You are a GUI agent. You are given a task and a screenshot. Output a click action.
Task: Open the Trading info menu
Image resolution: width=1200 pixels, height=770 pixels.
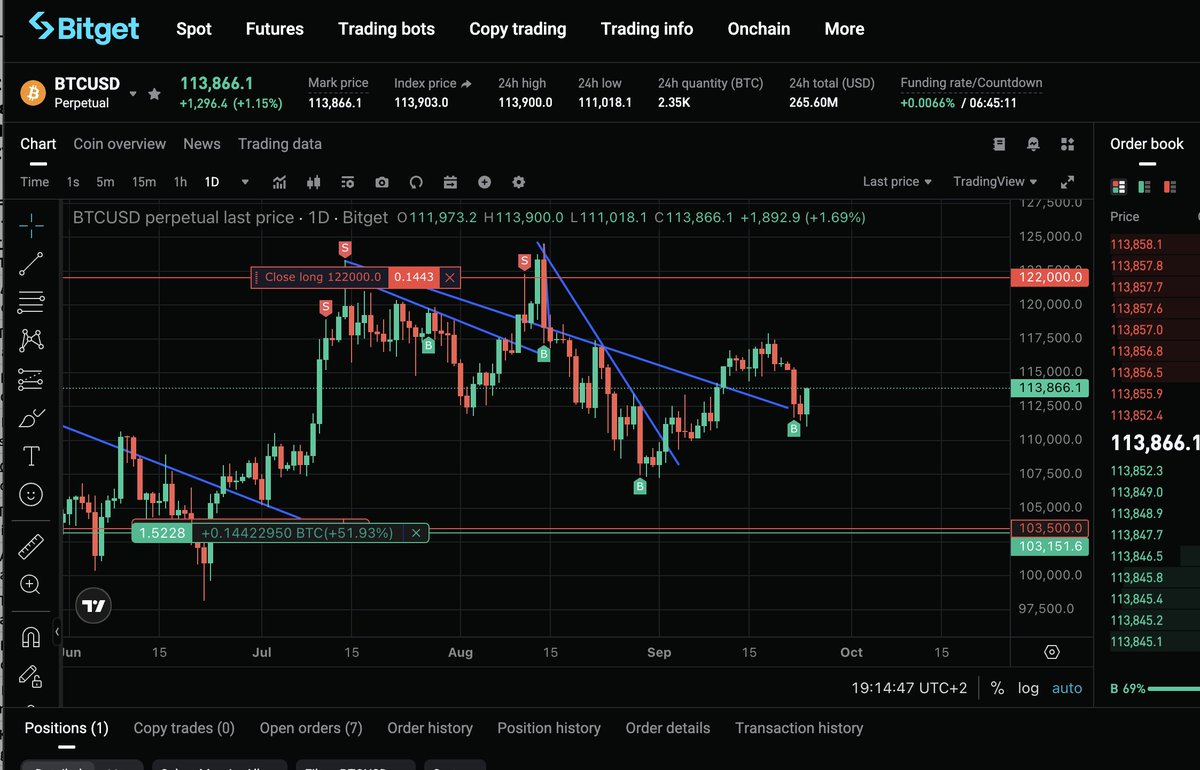click(647, 29)
